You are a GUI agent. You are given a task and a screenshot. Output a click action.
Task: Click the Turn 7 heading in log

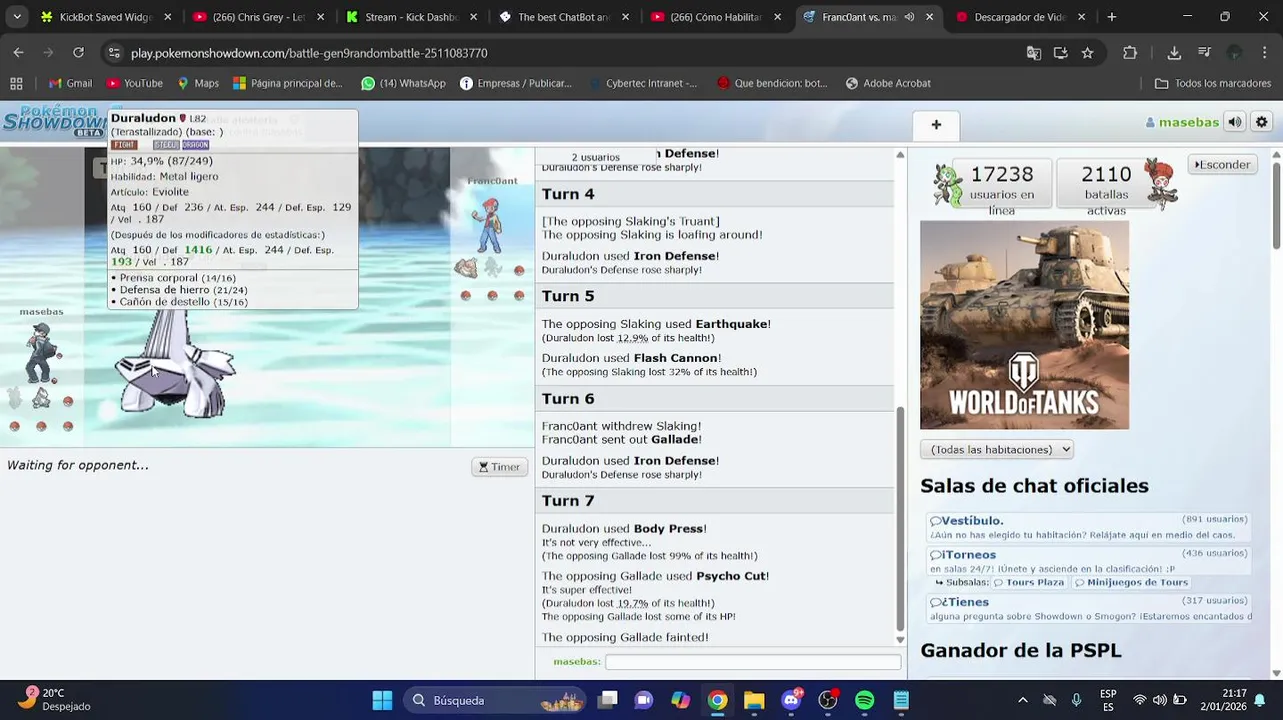[568, 501]
